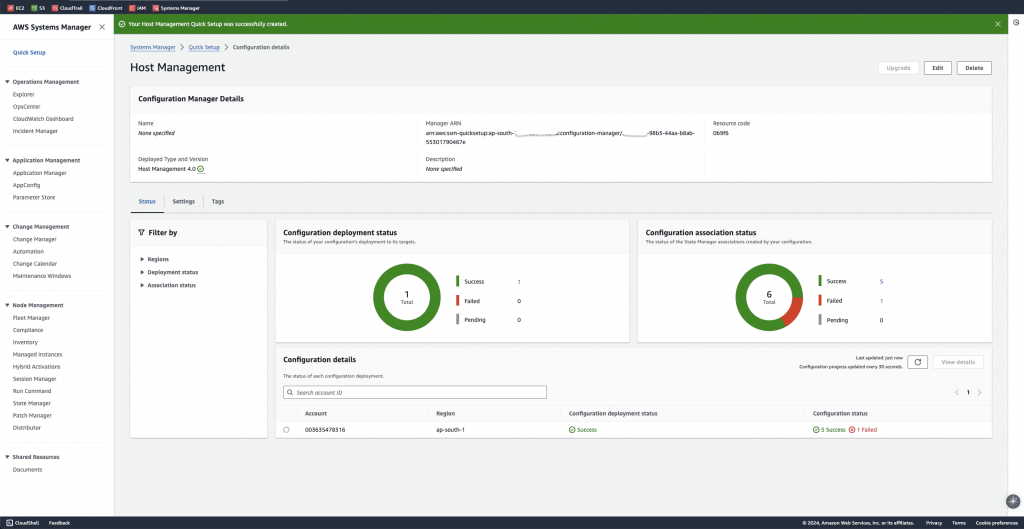1024x529 pixels.
Task: Dismiss the green success banner
Action: click(997, 24)
